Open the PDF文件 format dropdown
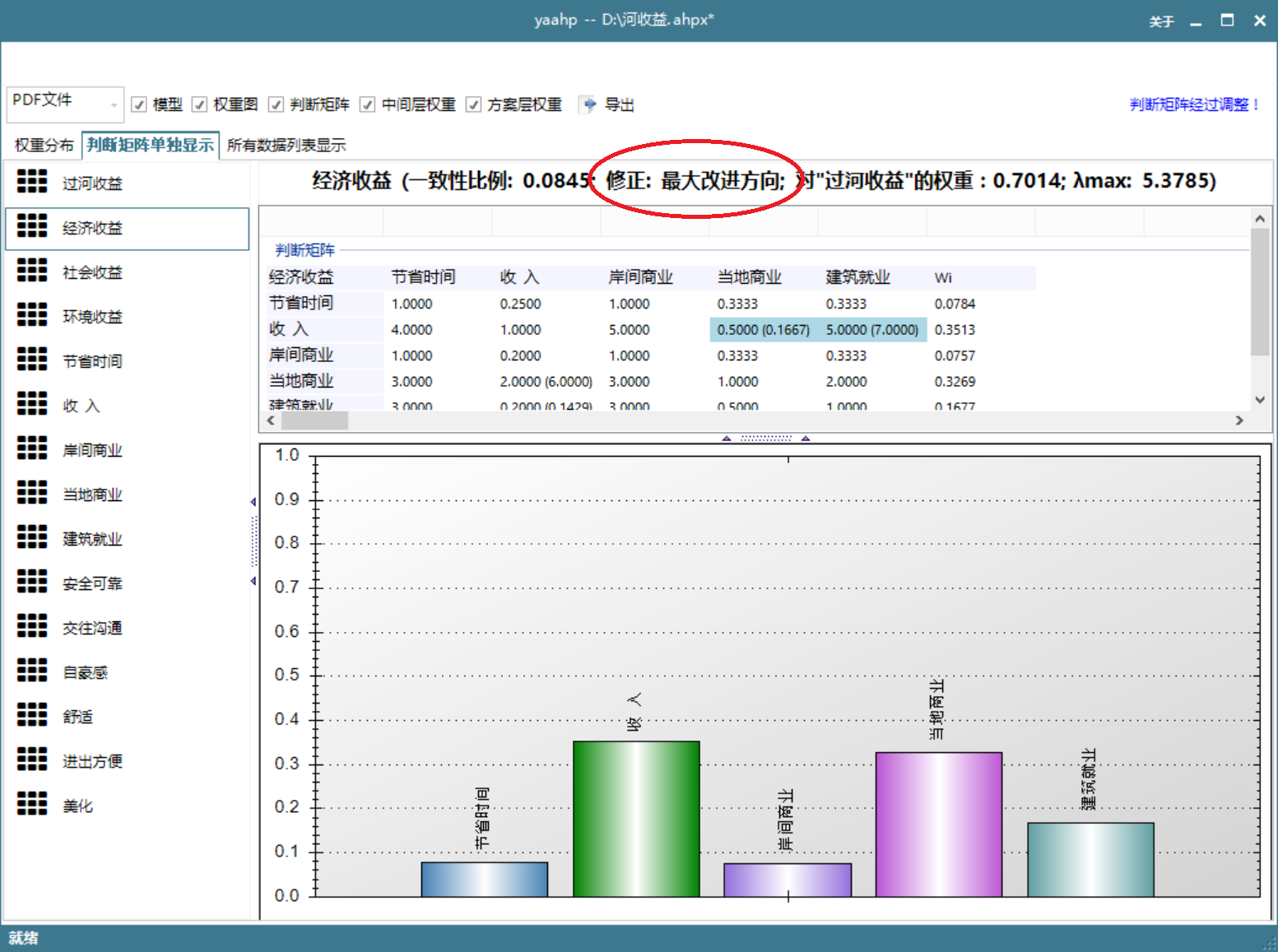This screenshot has width=1278, height=952. click(65, 104)
